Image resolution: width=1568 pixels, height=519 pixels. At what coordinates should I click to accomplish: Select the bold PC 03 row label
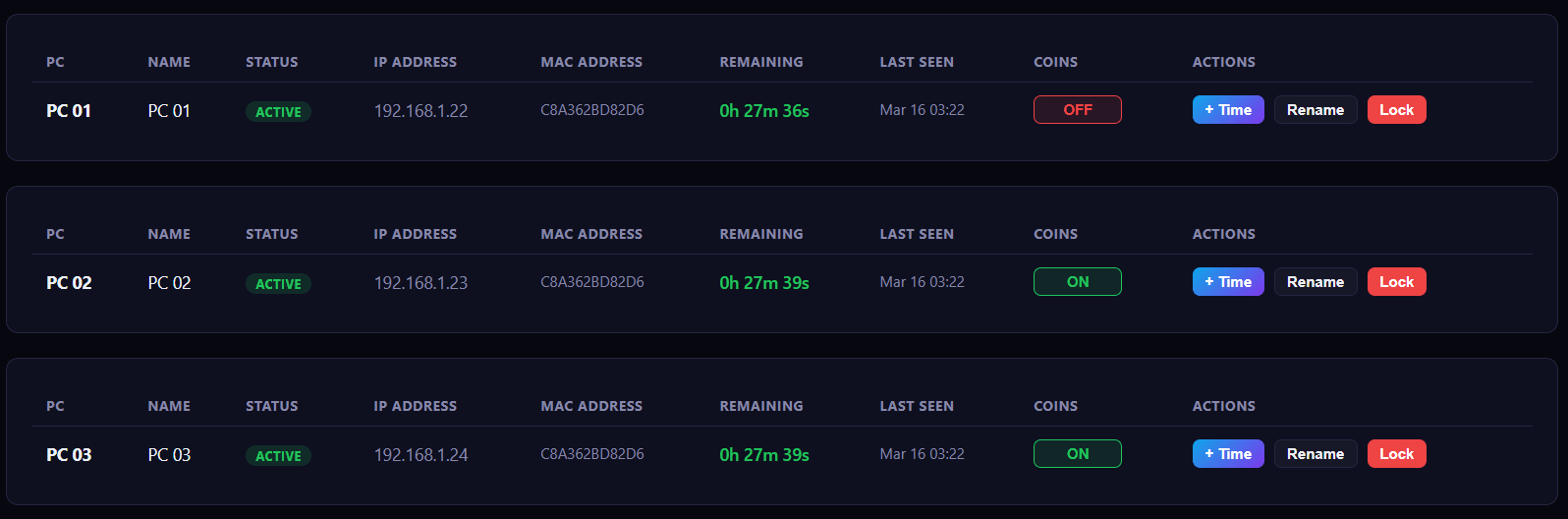click(69, 455)
